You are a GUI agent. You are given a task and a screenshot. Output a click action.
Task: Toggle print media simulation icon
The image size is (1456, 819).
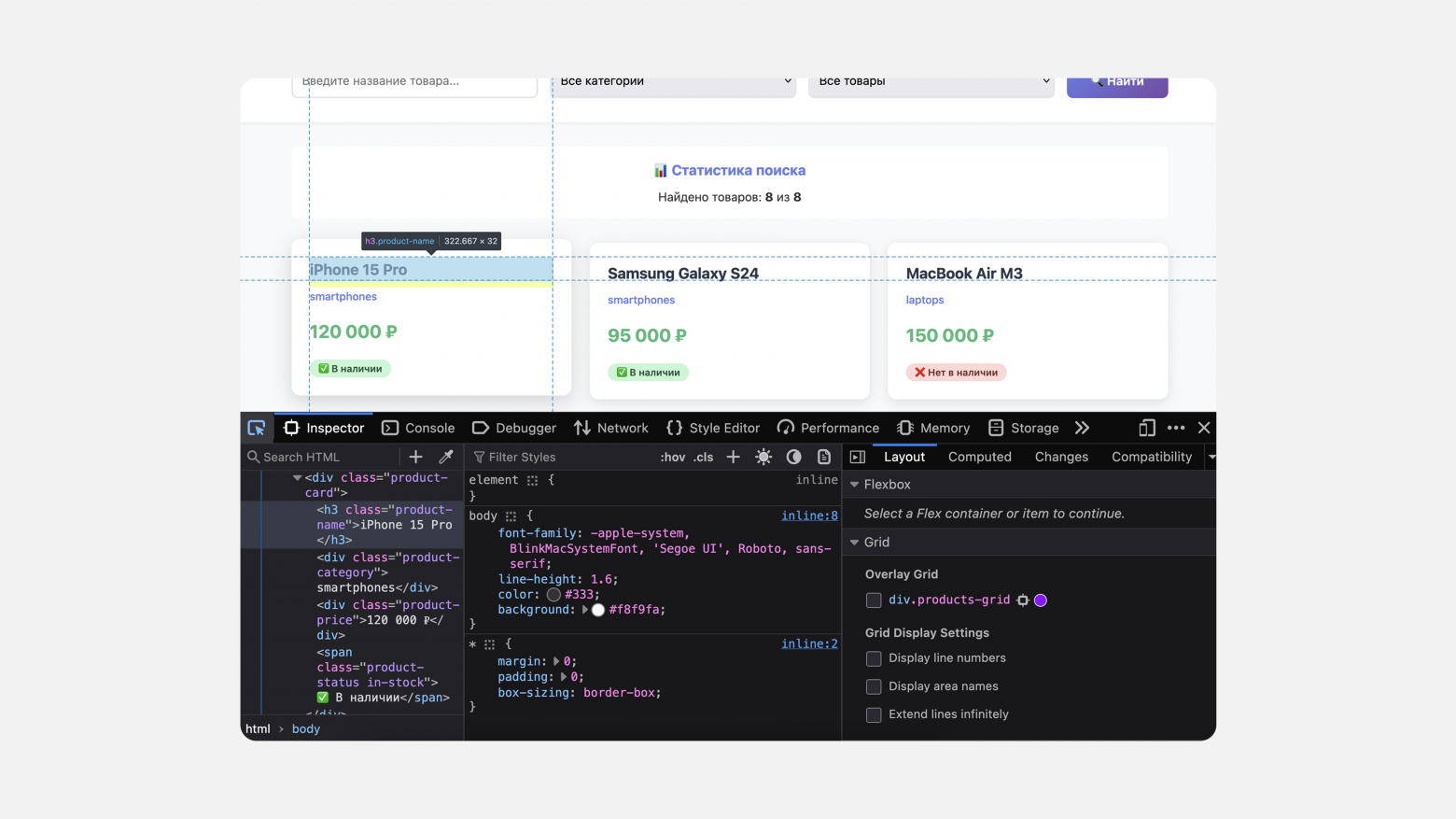[824, 457]
